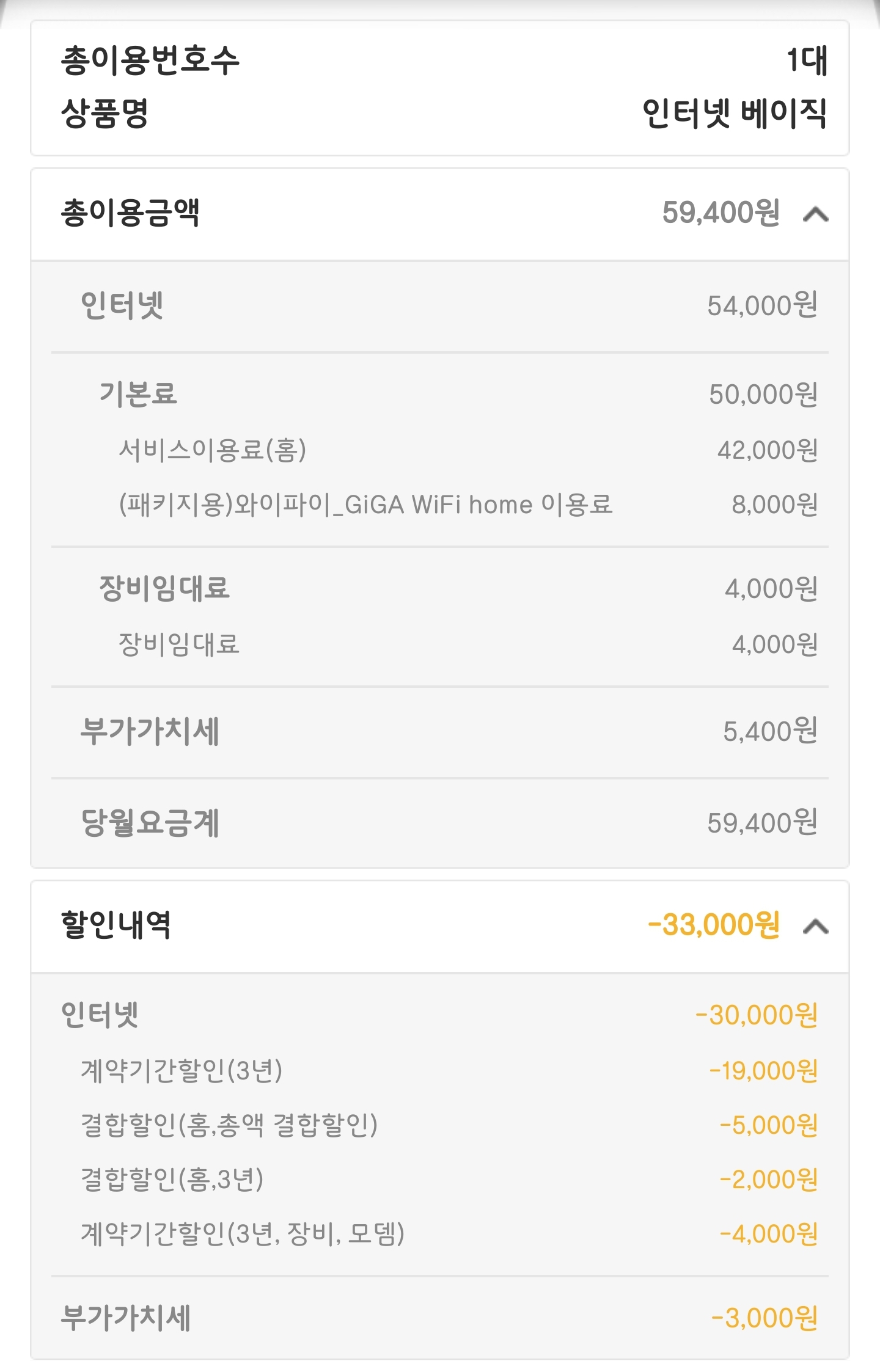Select the 결합할인(홈,3년) discount item
This screenshot has width=880, height=1372.
(x=172, y=1180)
